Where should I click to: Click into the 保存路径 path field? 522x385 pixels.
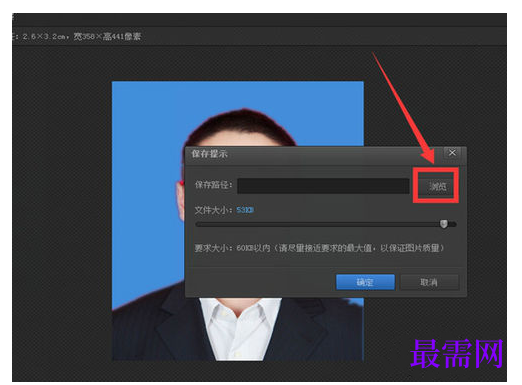[x=323, y=186]
